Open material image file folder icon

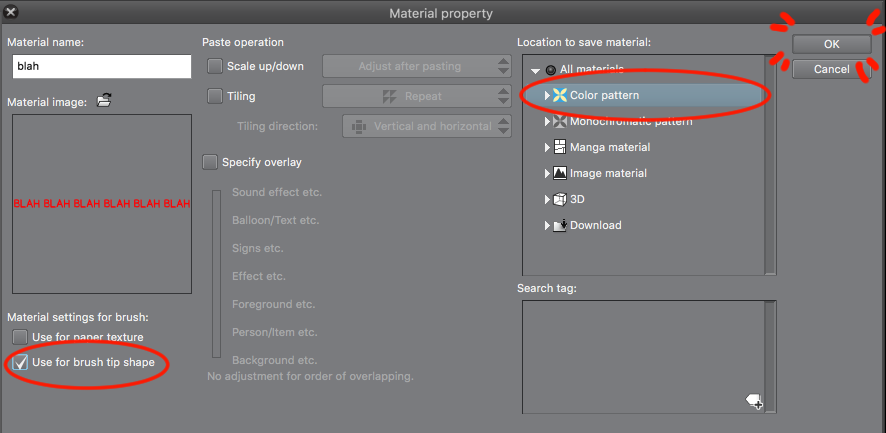pos(104,101)
